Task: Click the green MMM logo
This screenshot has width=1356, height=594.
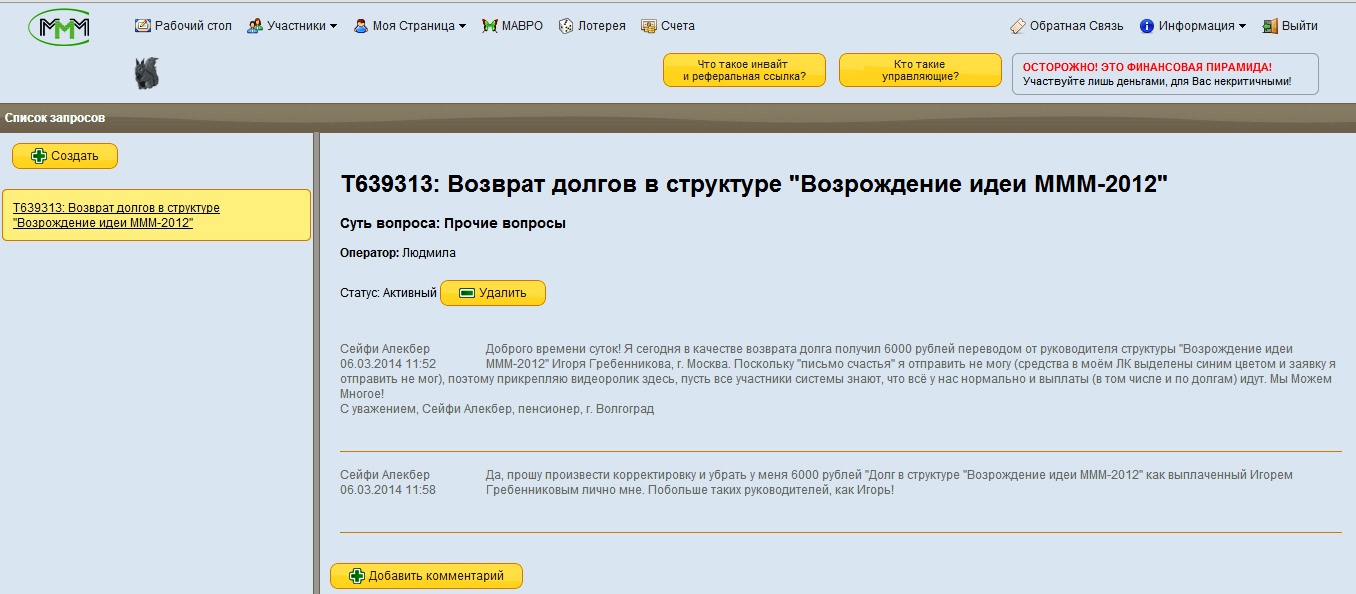Action: 59,27
